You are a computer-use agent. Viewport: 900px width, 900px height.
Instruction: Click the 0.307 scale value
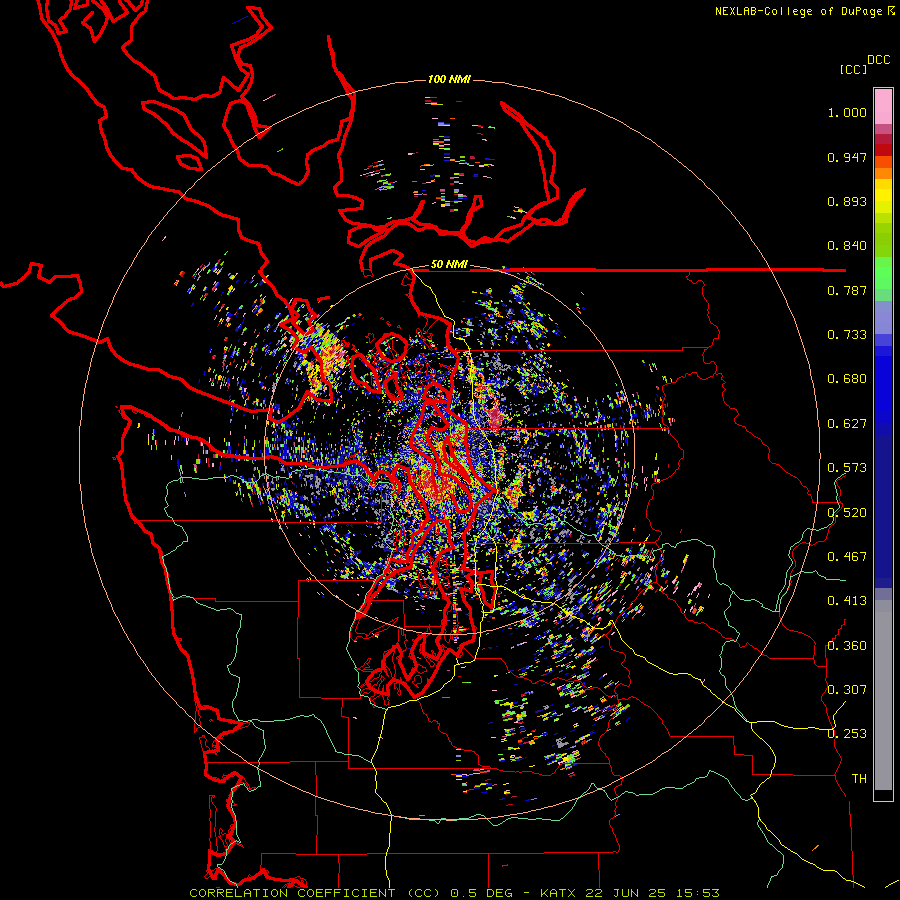847,690
